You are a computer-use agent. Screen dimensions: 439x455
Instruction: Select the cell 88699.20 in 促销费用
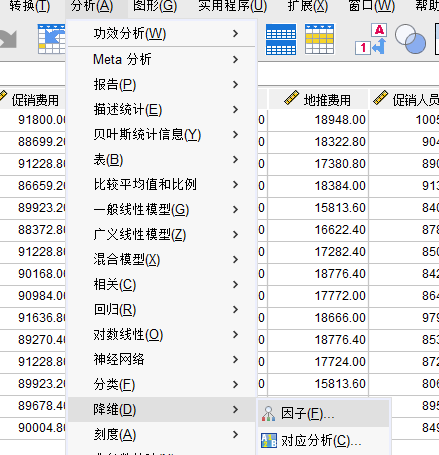33,142
